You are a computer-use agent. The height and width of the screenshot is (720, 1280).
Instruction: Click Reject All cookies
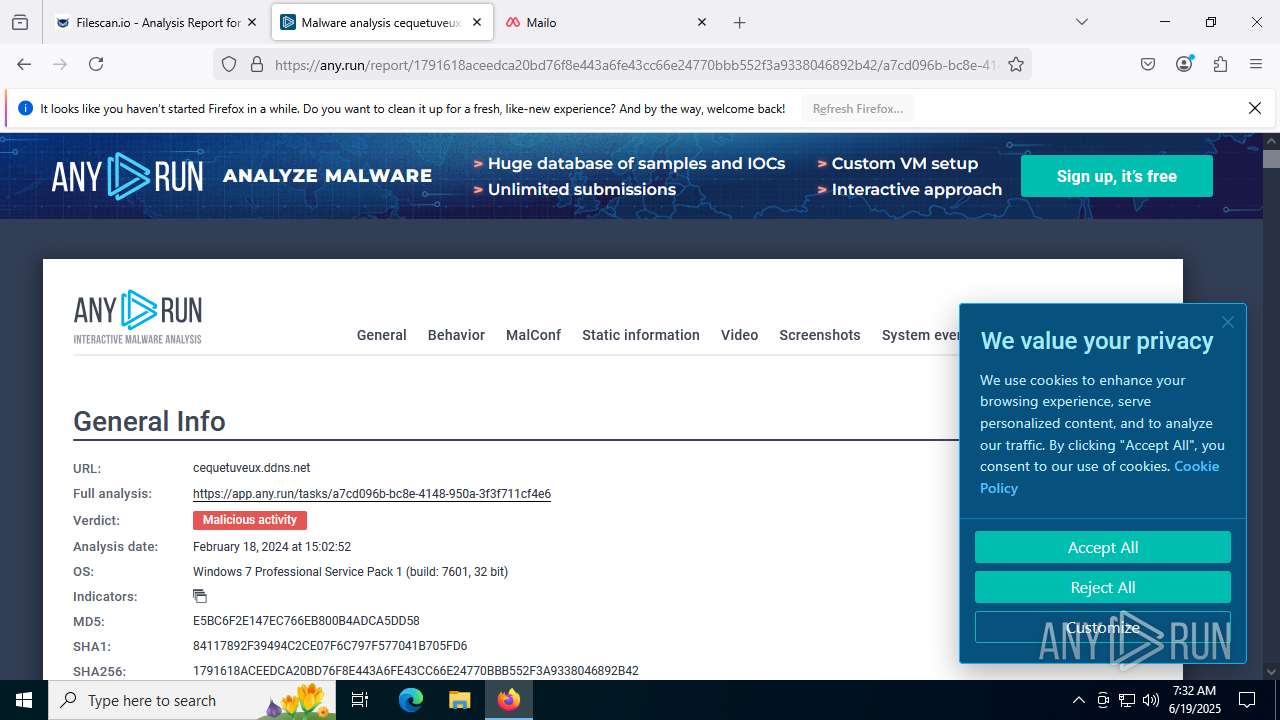1103,587
